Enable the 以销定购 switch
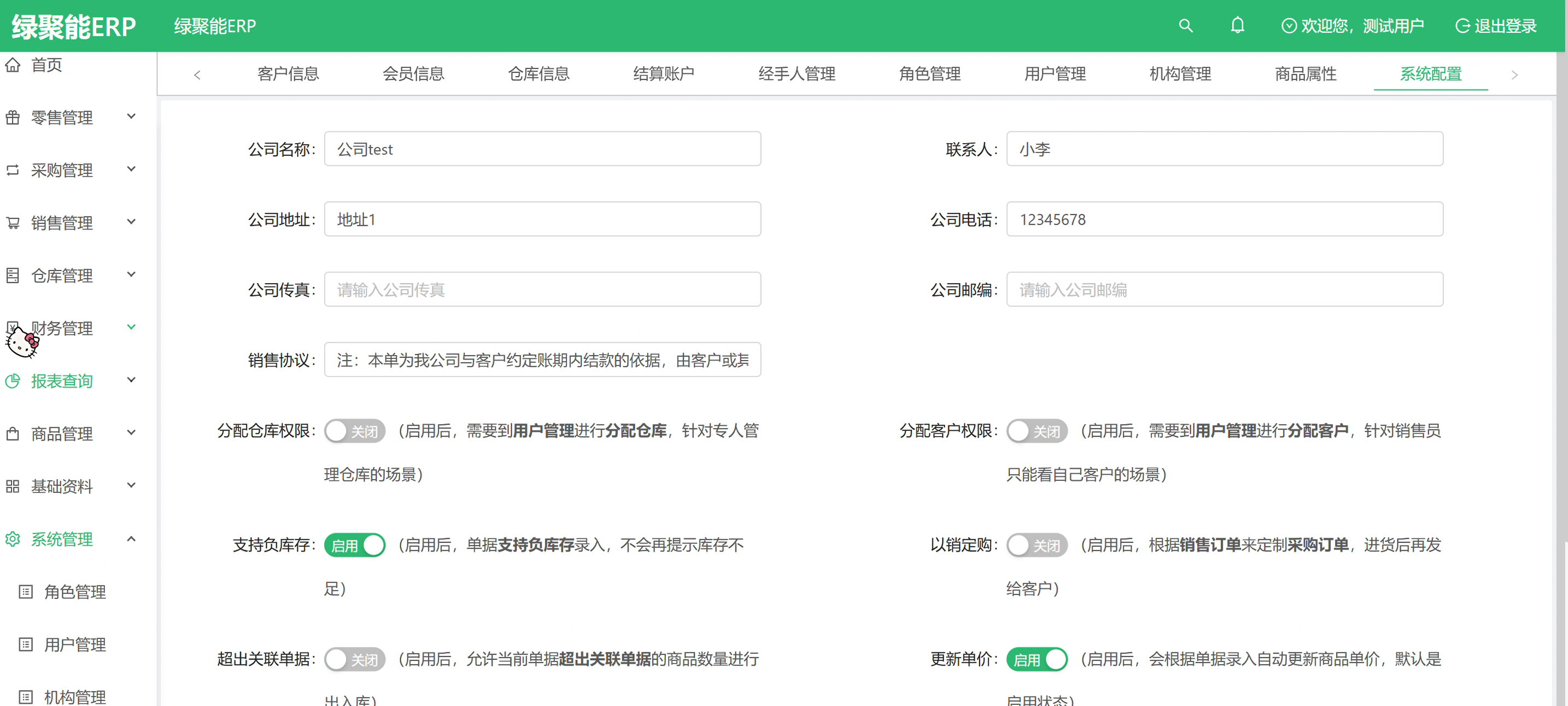 point(1037,545)
